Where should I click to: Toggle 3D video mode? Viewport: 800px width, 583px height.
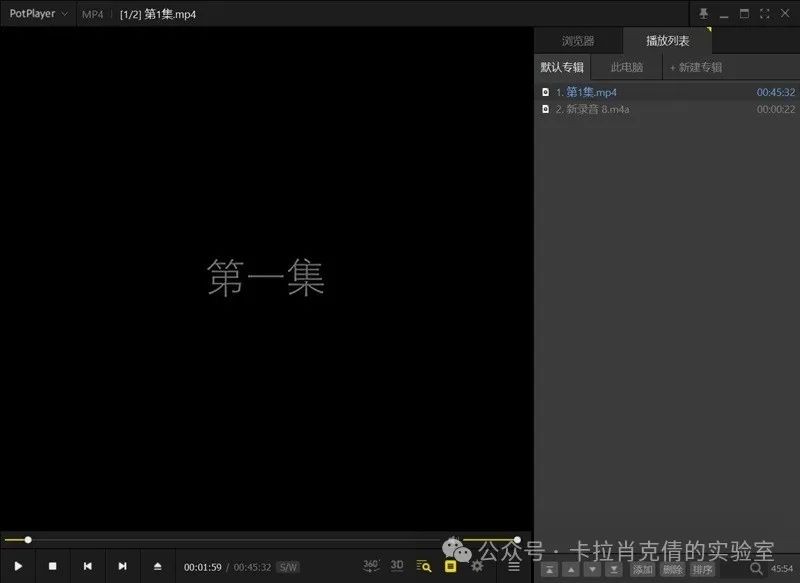(396, 566)
